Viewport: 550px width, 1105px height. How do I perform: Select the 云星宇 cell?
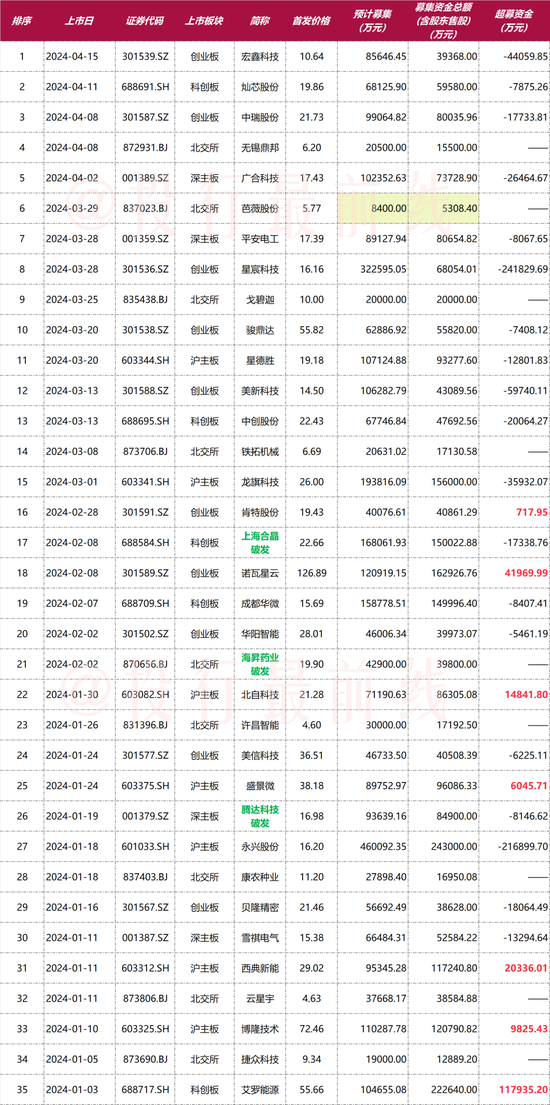pyautogui.click(x=259, y=999)
